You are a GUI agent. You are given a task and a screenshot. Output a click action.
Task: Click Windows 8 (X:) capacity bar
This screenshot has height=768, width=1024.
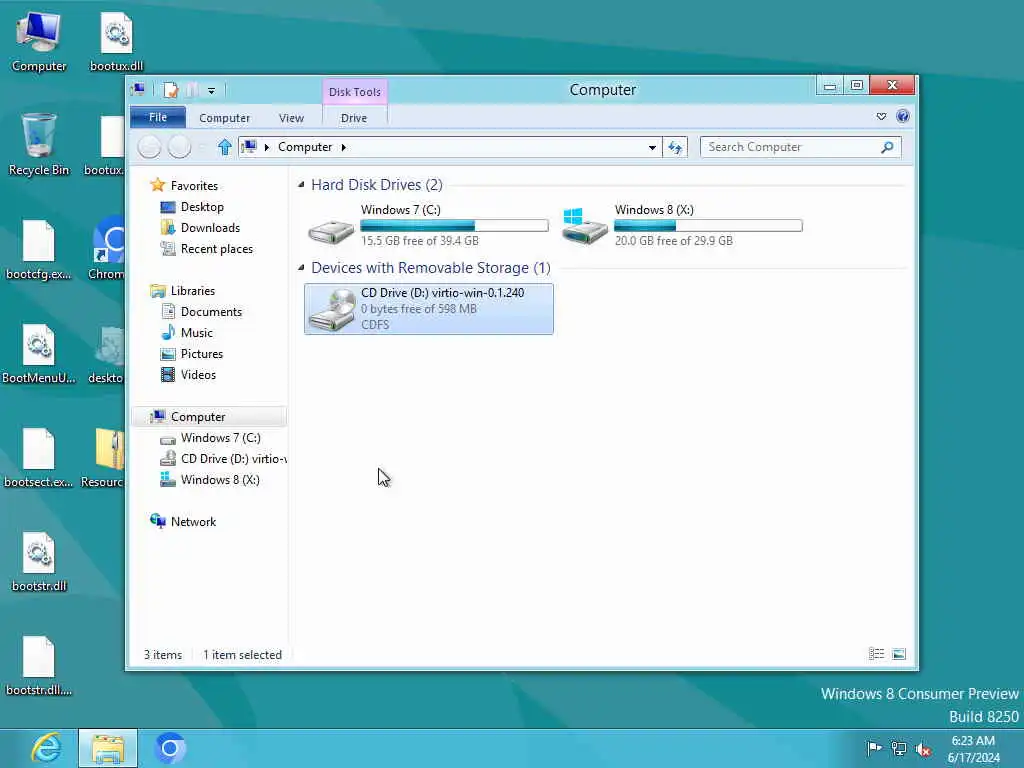pyautogui.click(x=708, y=226)
